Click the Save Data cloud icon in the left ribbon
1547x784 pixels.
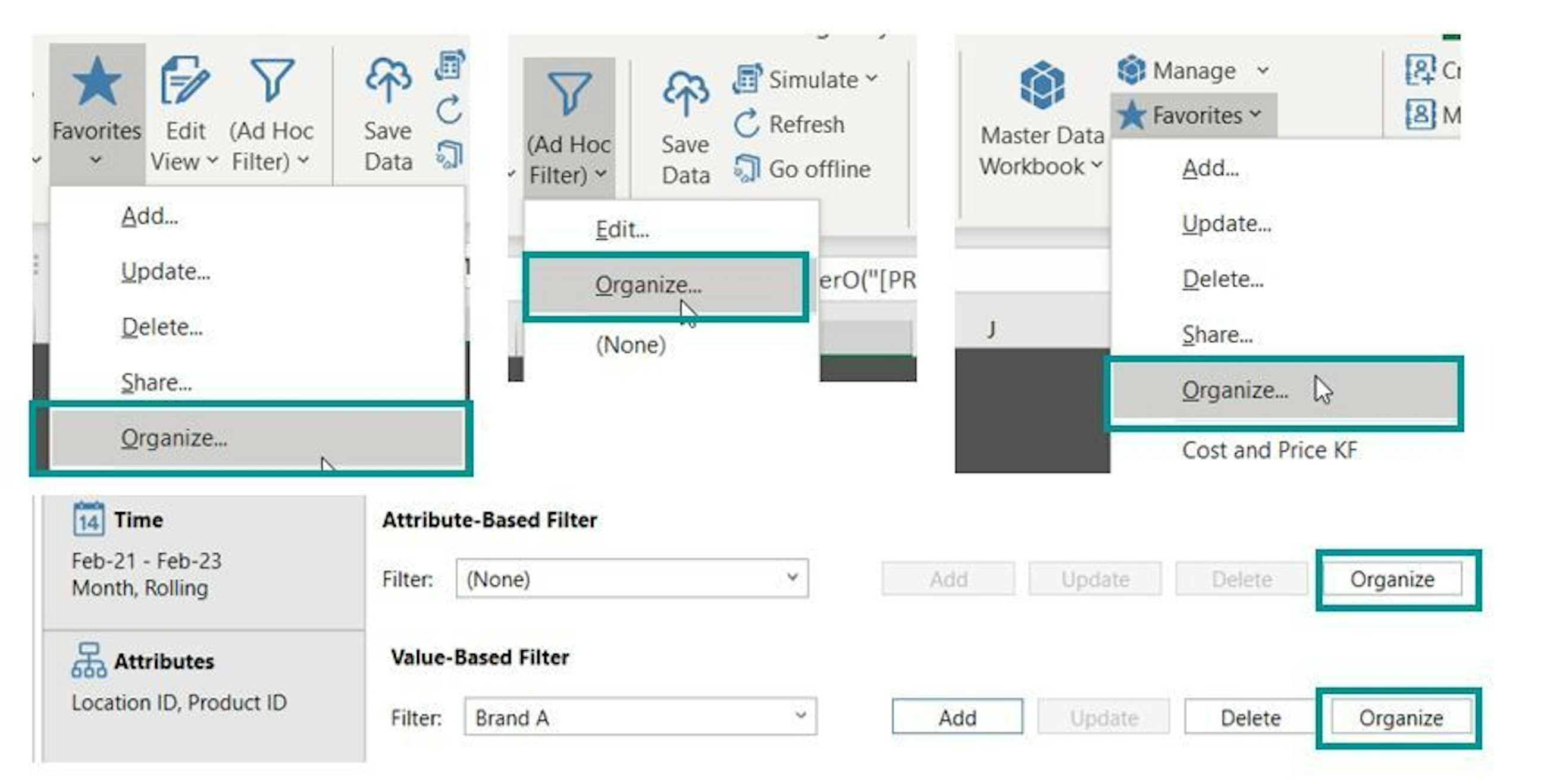pos(388,80)
